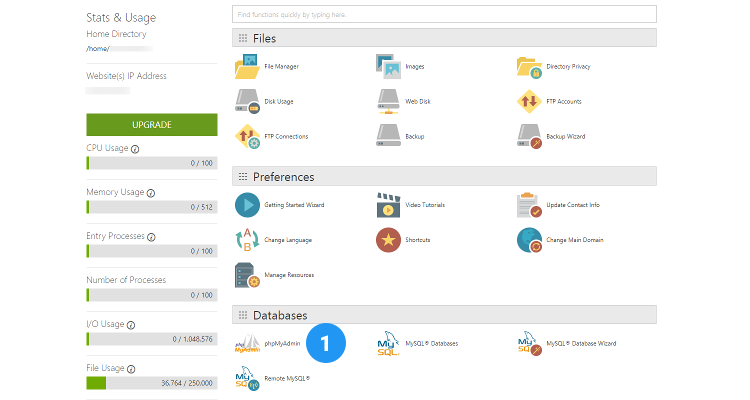Viewport: 750px width, 400px height.
Task: Open the Video Tutorials clapperboard icon
Action: [x=388, y=205]
